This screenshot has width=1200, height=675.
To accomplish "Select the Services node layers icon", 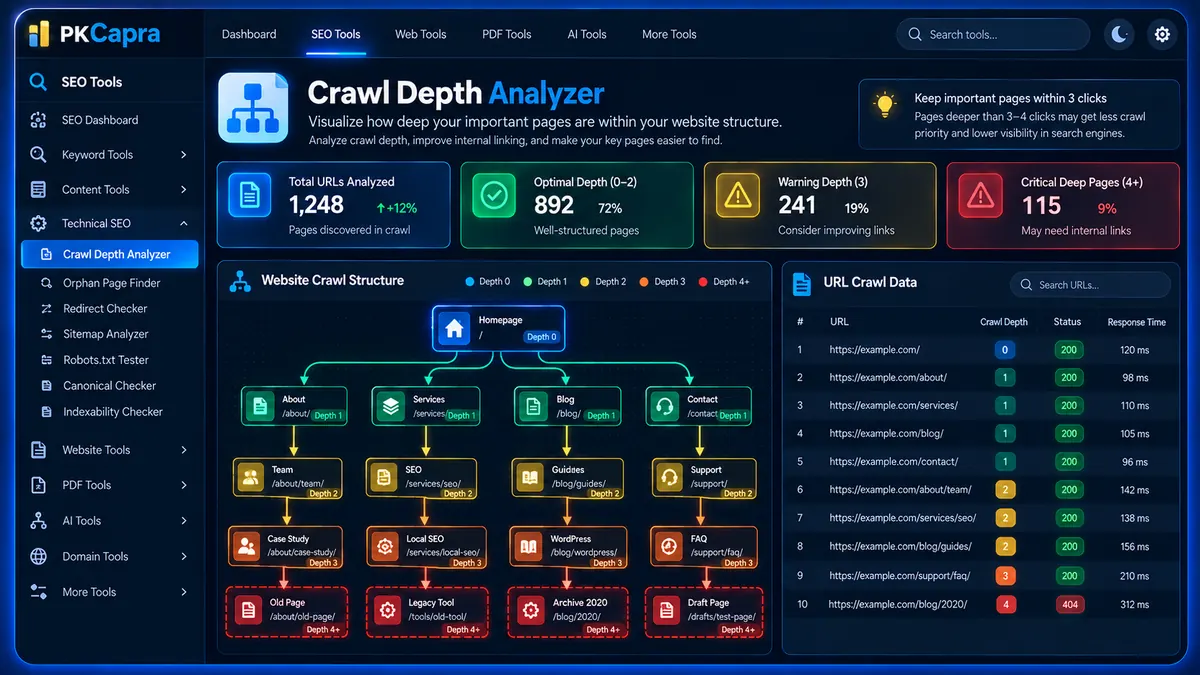I will (x=390, y=406).
